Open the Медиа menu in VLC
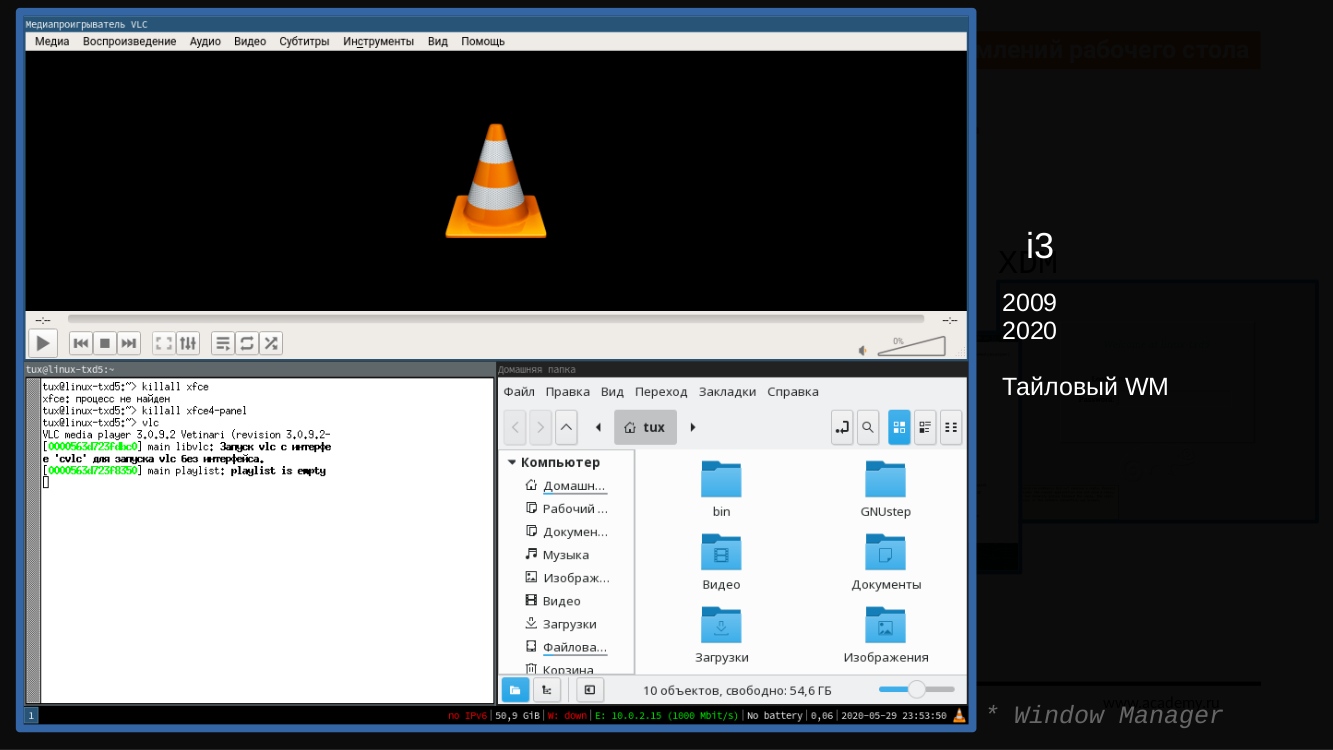The width and height of the screenshot is (1333, 750). (x=52, y=41)
